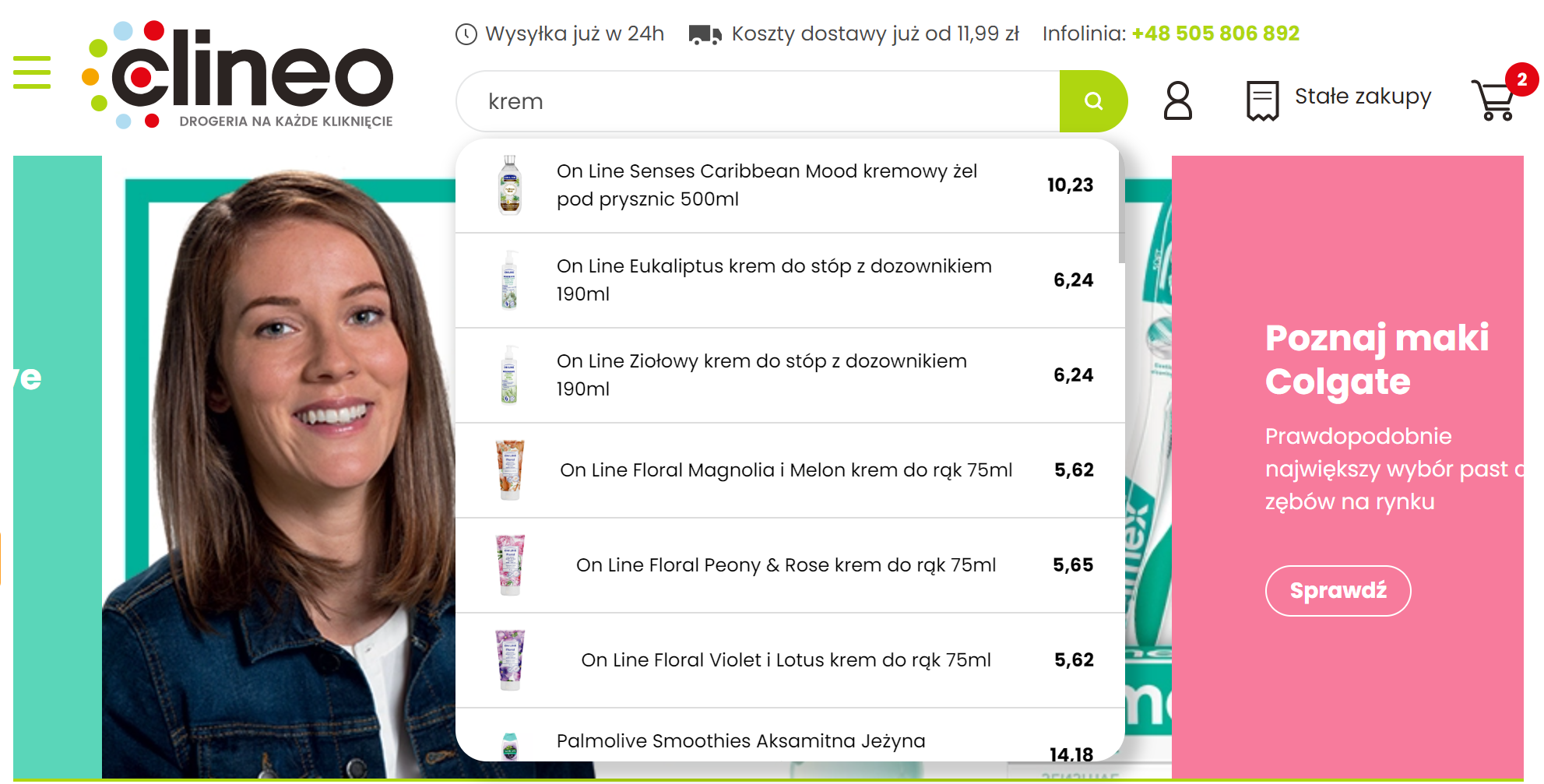Choose On Line Ziołowy krem do stóp
This screenshot has width=1544, height=784.
[x=790, y=375]
